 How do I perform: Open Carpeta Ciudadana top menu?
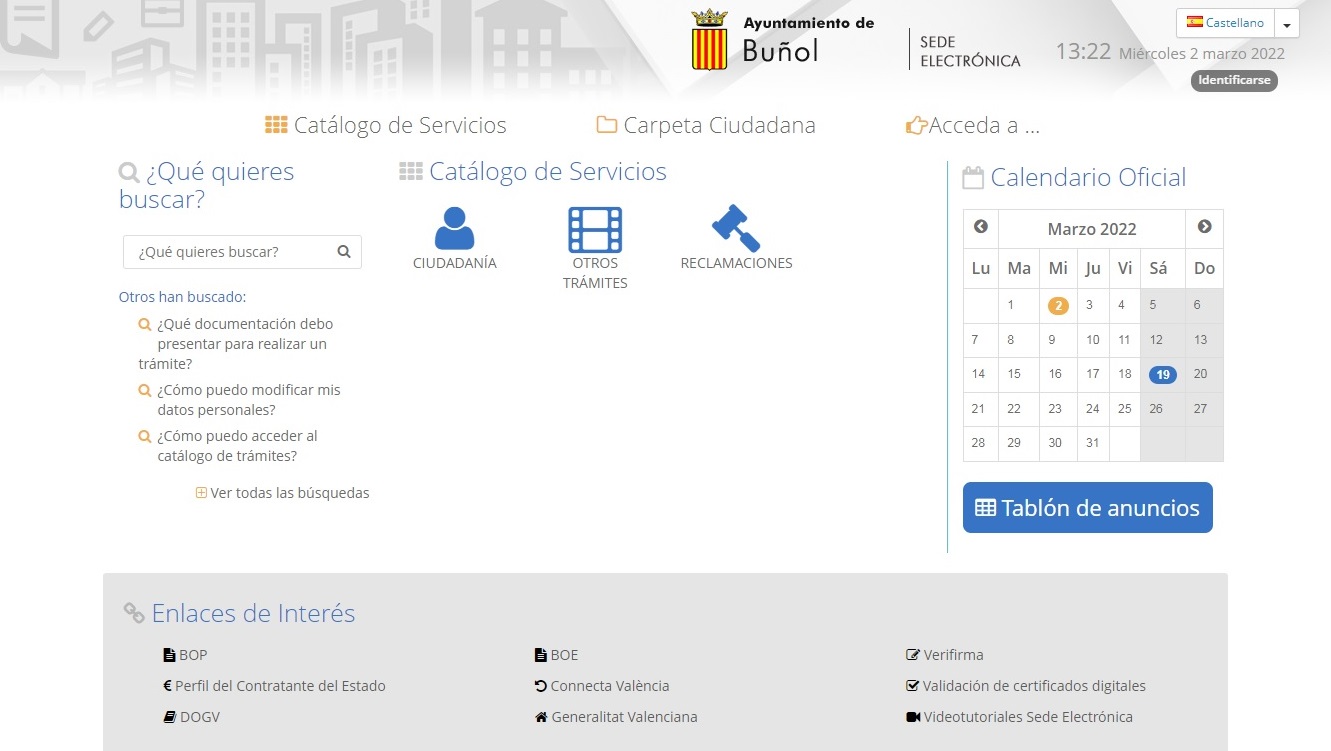click(706, 125)
